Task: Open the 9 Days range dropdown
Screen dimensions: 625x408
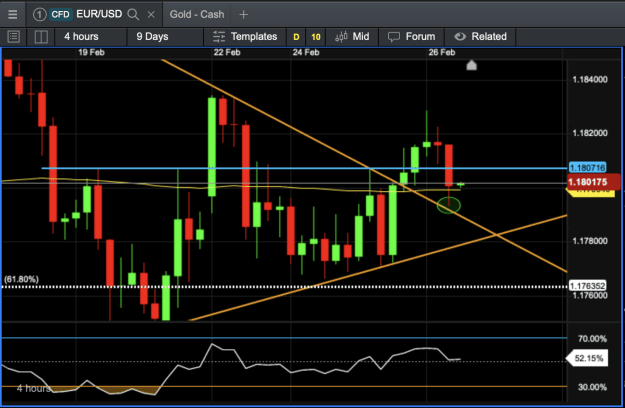Action: (x=165, y=37)
